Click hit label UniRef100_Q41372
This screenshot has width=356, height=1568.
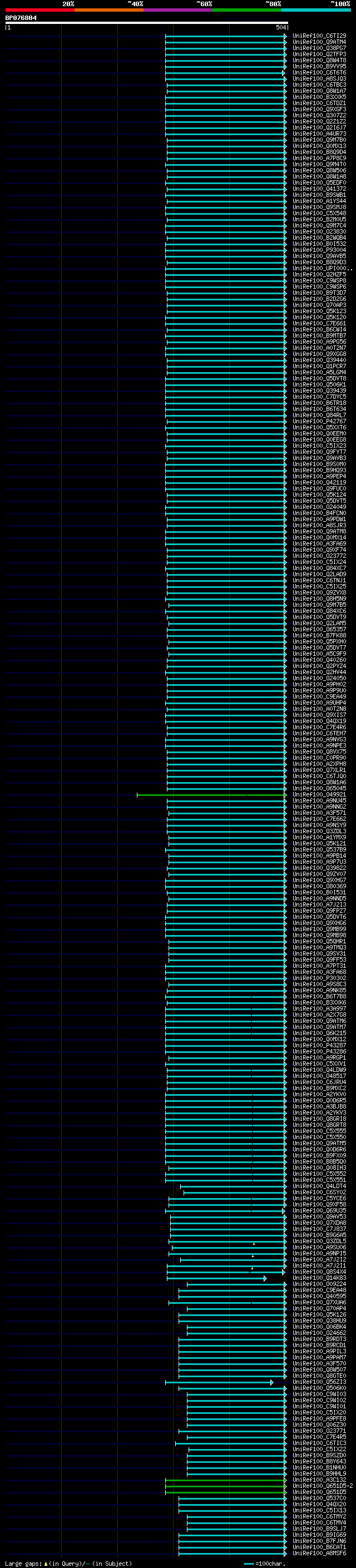coord(319,189)
